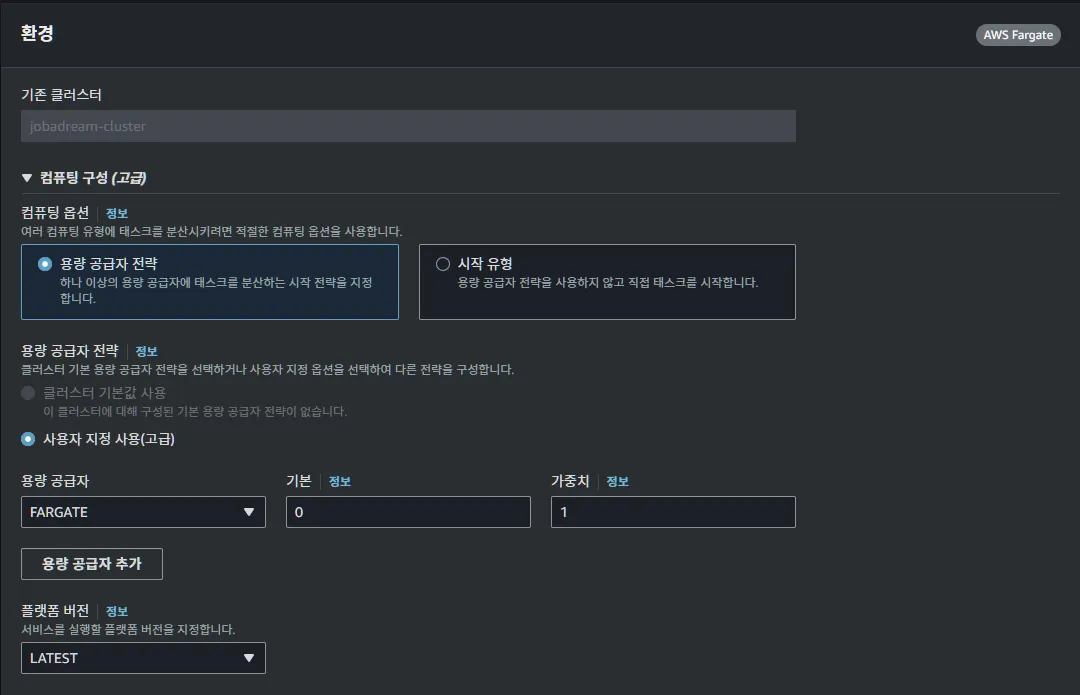Open 정보 link next to 플랫폼 버전

coord(117,611)
